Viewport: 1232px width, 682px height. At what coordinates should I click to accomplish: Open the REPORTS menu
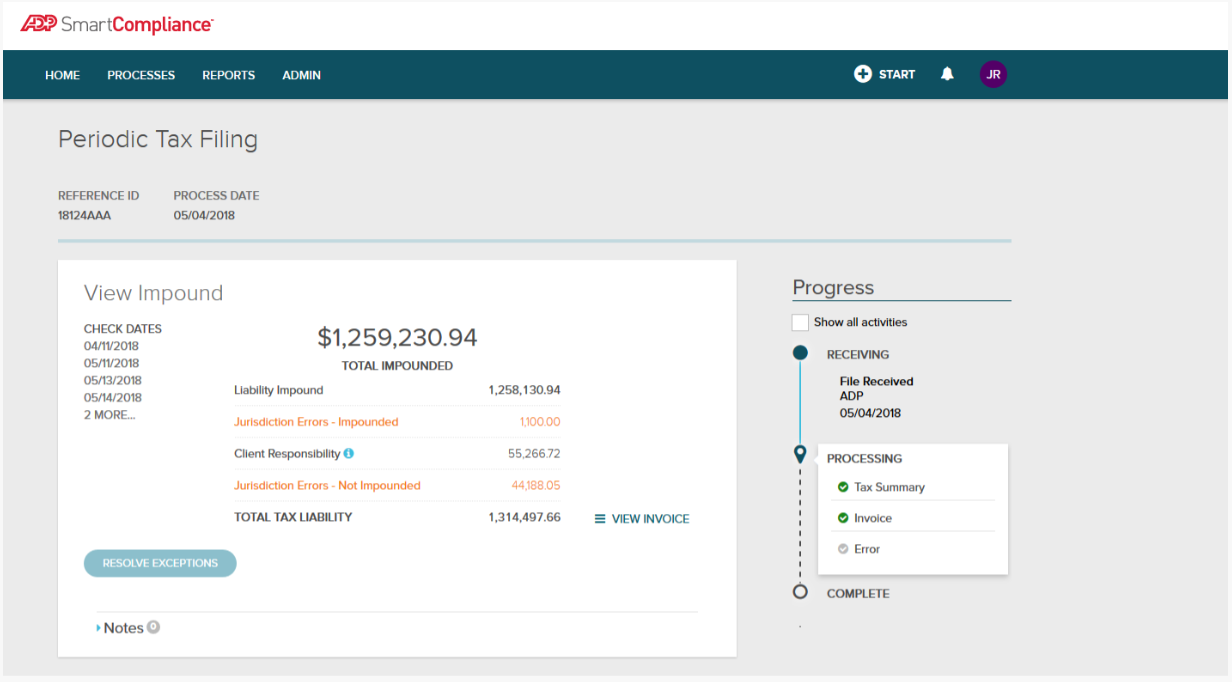click(228, 75)
